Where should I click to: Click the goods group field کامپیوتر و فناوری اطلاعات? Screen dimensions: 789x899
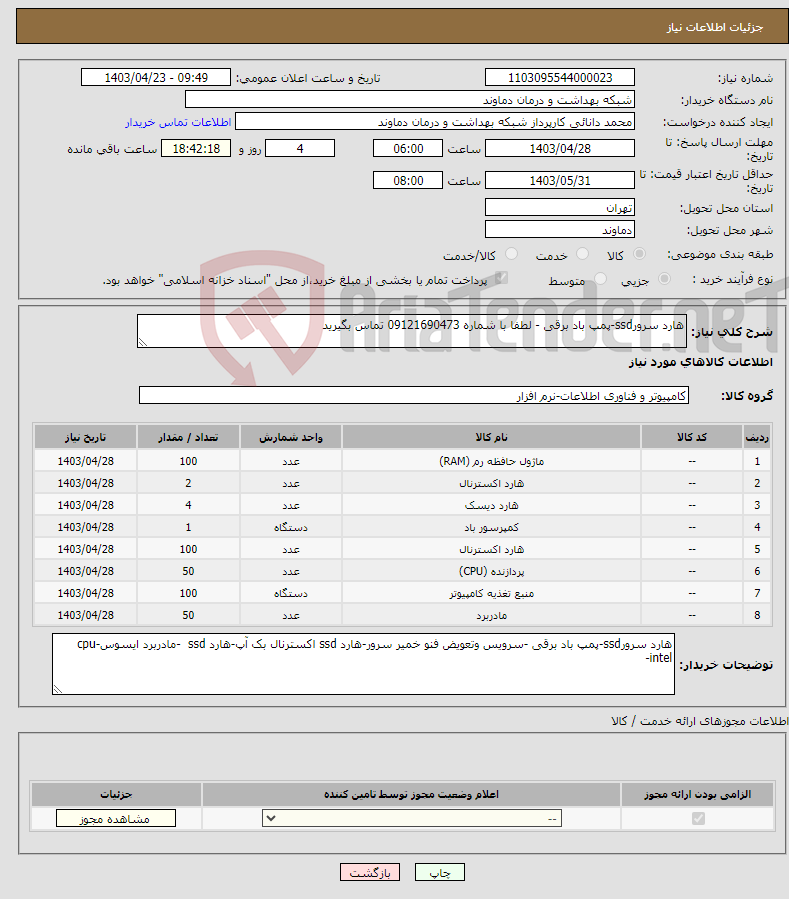click(x=413, y=395)
